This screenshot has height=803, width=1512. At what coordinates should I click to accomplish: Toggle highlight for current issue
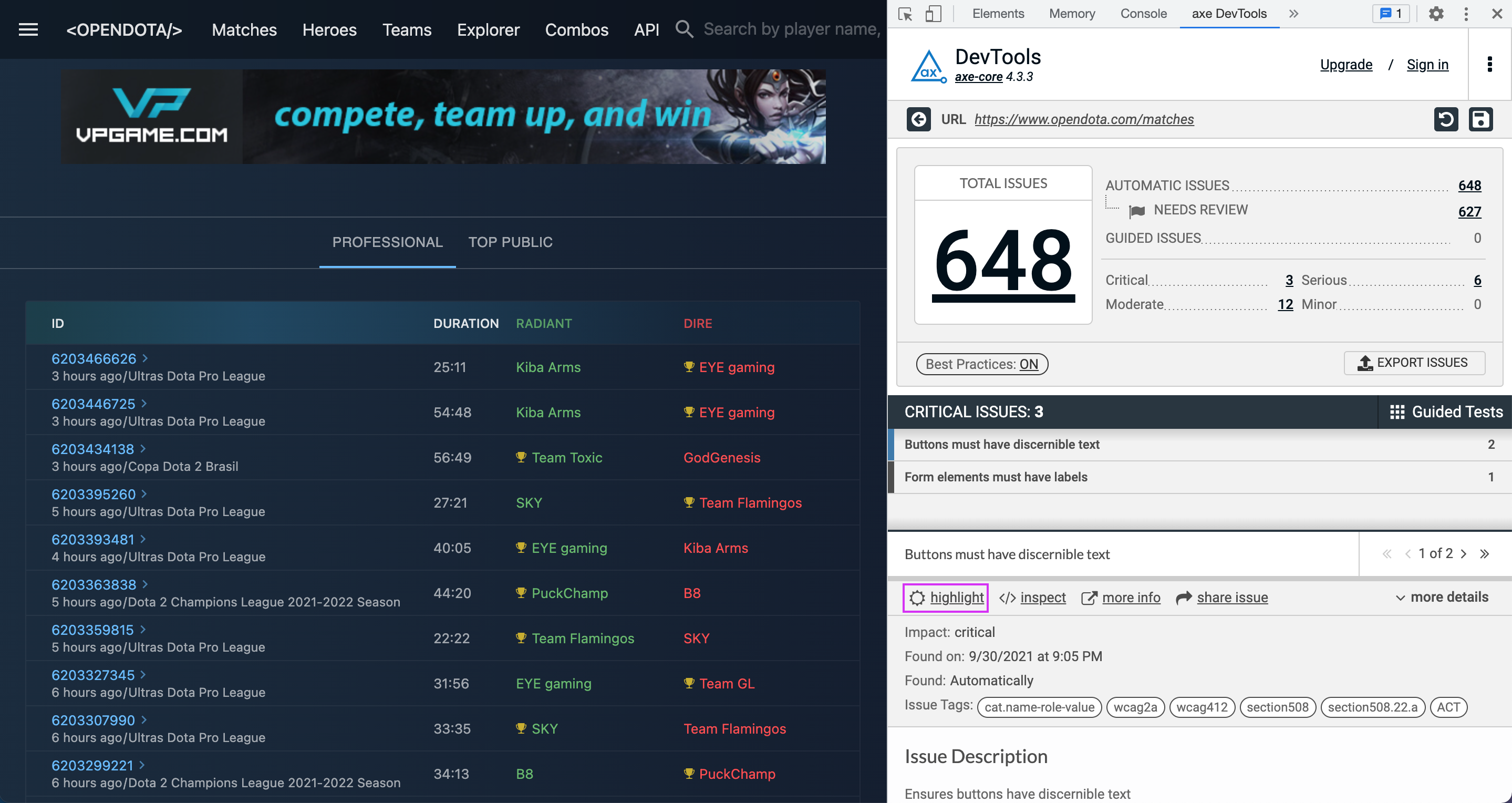click(x=946, y=598)
